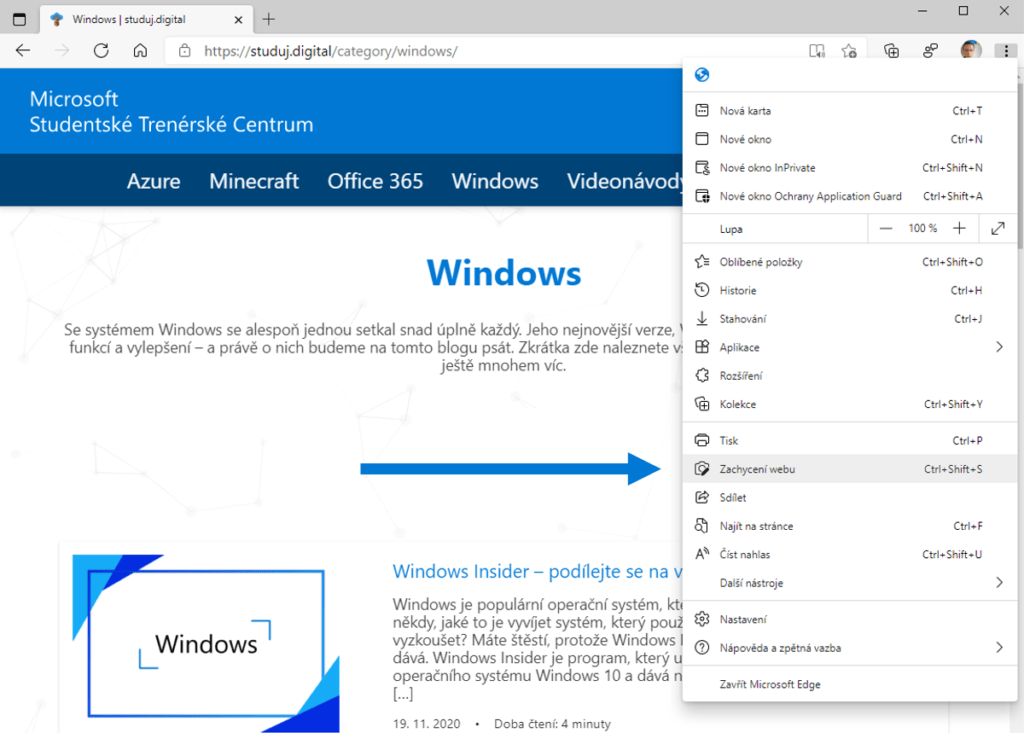
Task: Open the Collections toolbar icon
Action: pos(891,51)
